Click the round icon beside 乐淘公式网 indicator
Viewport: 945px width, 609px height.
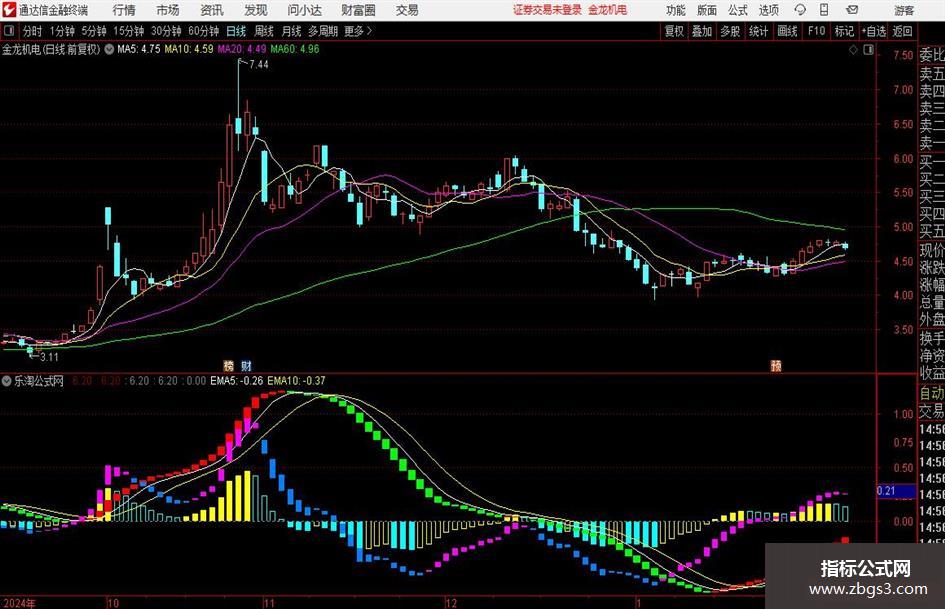[x=7, y=380]
